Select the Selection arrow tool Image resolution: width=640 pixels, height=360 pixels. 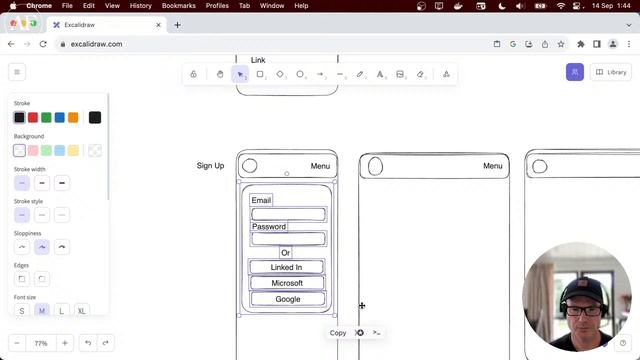[240, 74]
